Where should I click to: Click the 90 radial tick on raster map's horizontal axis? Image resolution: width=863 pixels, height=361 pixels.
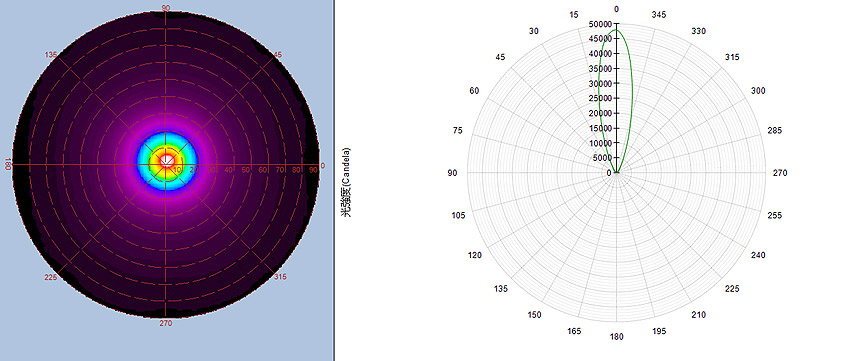(313, 169)
